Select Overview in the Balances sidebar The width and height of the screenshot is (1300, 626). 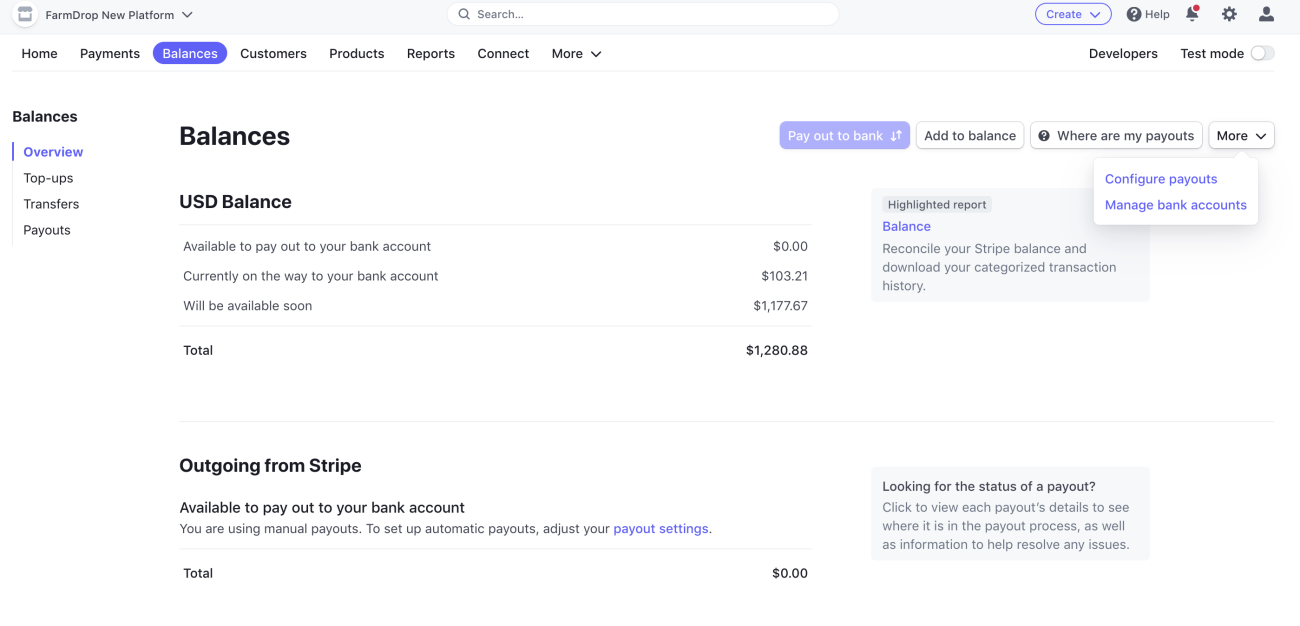click(53, 152)
